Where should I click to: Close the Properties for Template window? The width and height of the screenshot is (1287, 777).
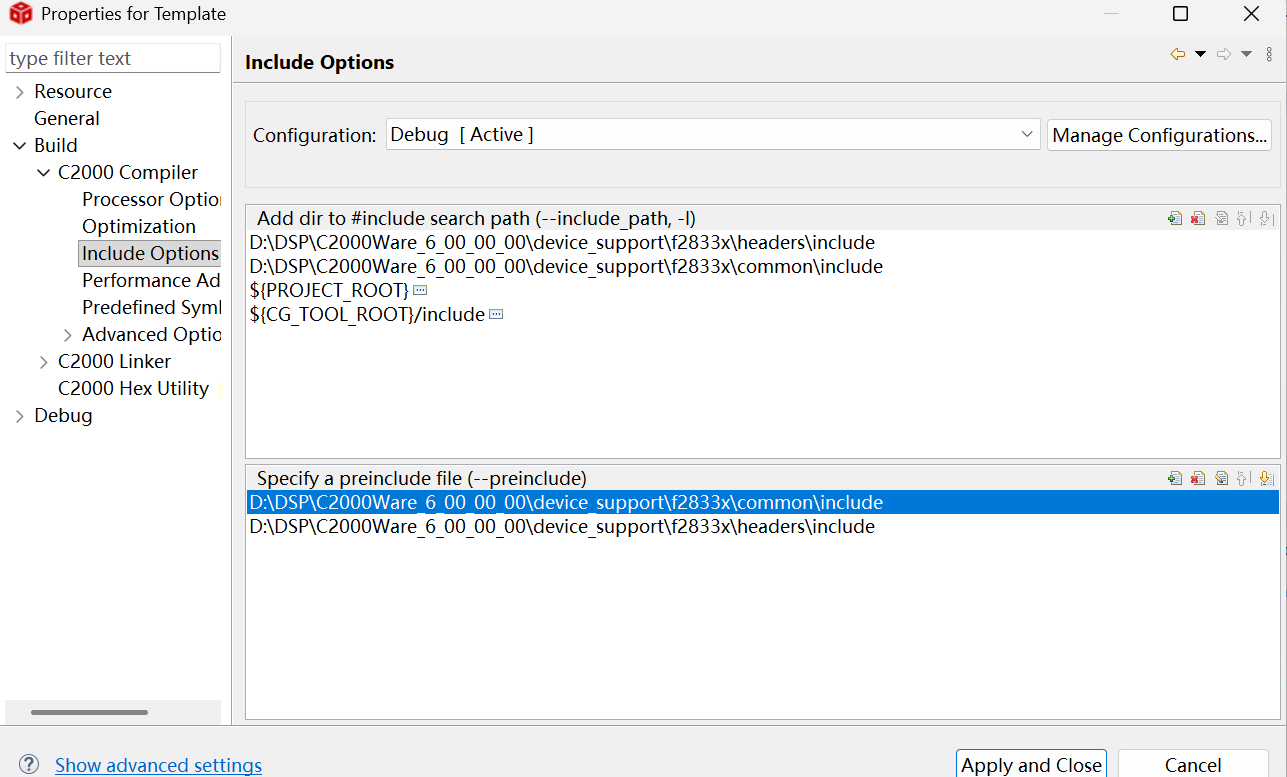coord(1251,14)
